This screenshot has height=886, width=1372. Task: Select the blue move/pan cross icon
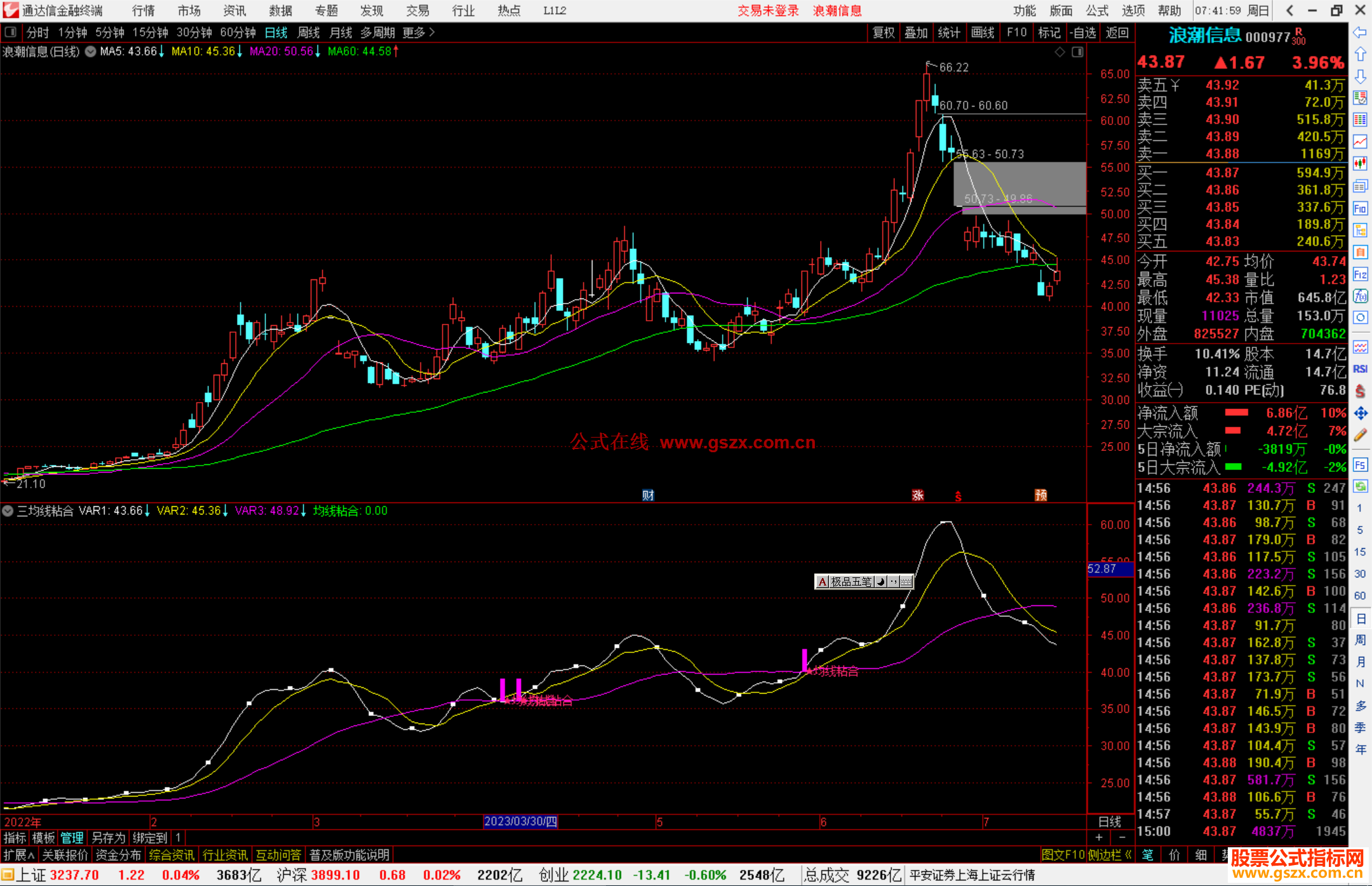(x=1360, y=413)
